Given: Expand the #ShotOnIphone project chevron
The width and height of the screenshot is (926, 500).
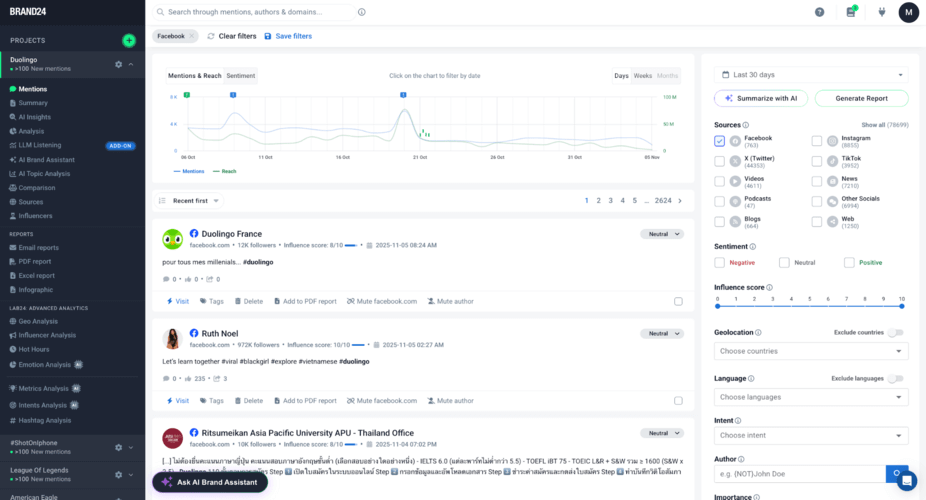Looking at the screenshot, I should (131, 447).
